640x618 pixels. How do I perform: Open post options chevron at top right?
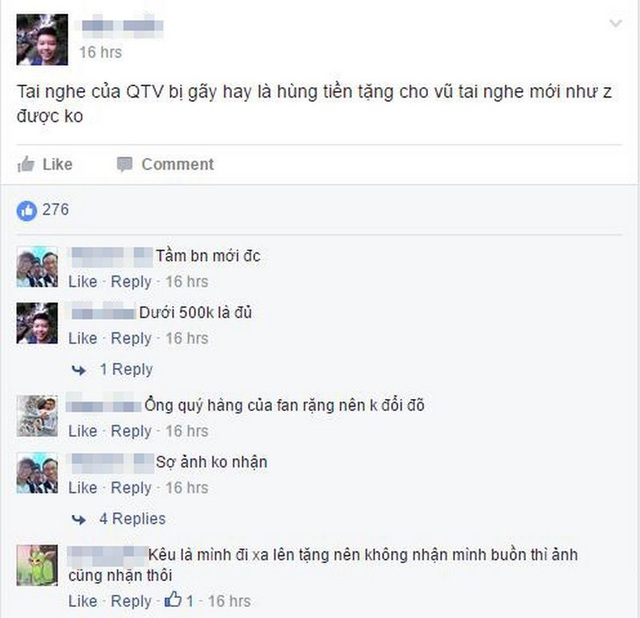pos(616,23)
